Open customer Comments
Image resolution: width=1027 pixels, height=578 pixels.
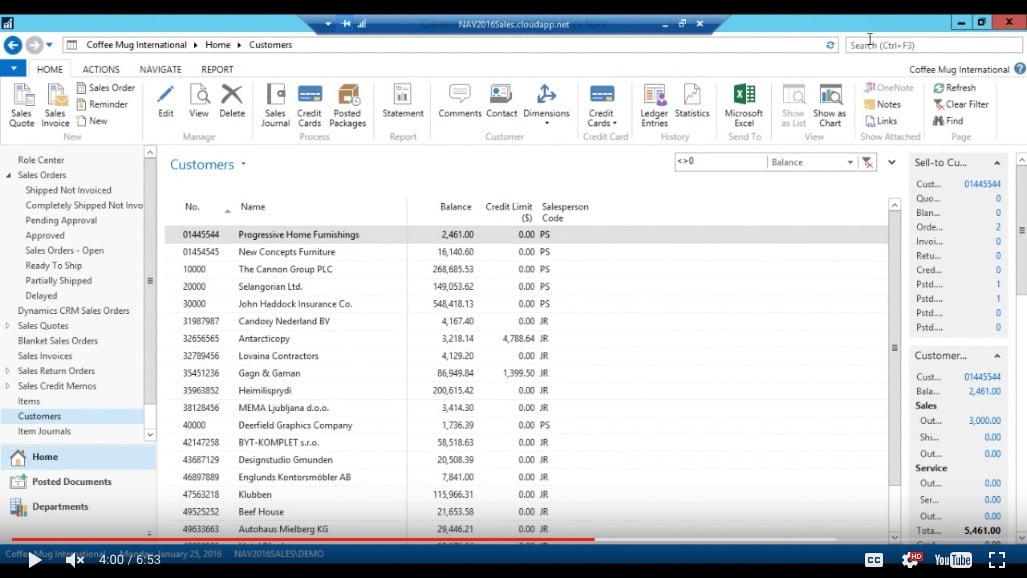tap(459, 101)
